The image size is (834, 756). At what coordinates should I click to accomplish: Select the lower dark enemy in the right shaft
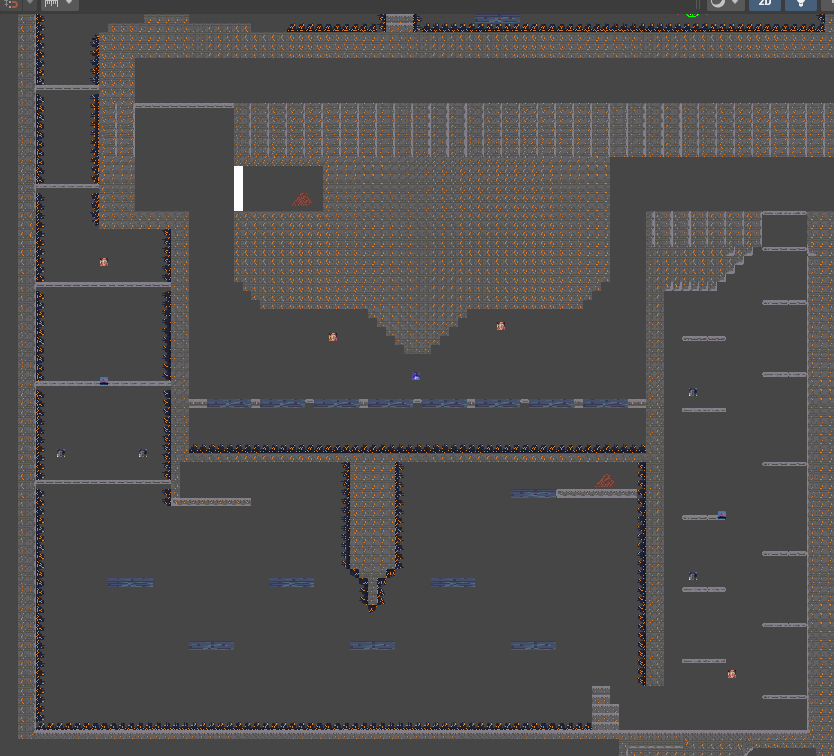[693, 576]
